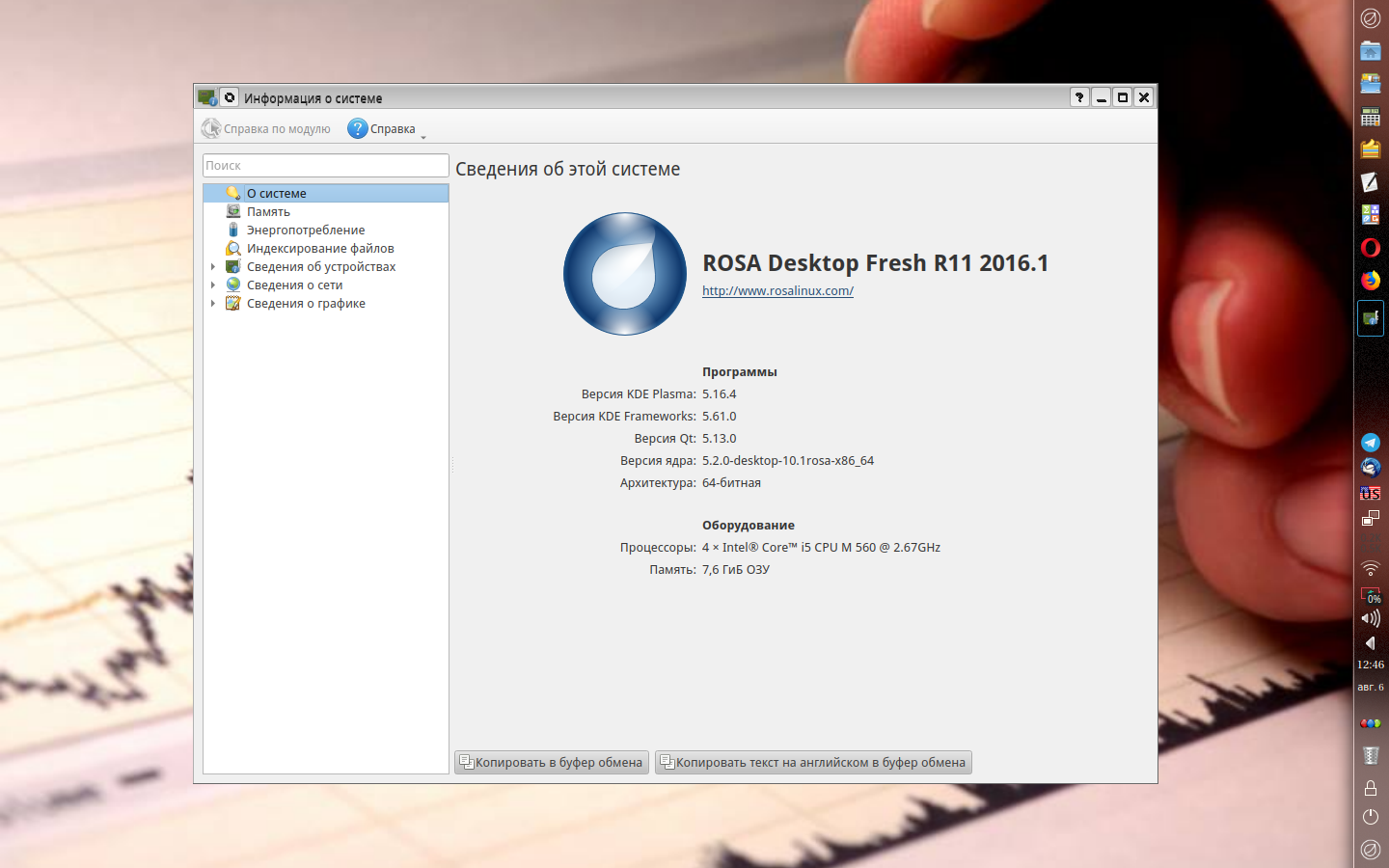
Task: Click Копировать в буфер обмена button
Action: [552, 762]
